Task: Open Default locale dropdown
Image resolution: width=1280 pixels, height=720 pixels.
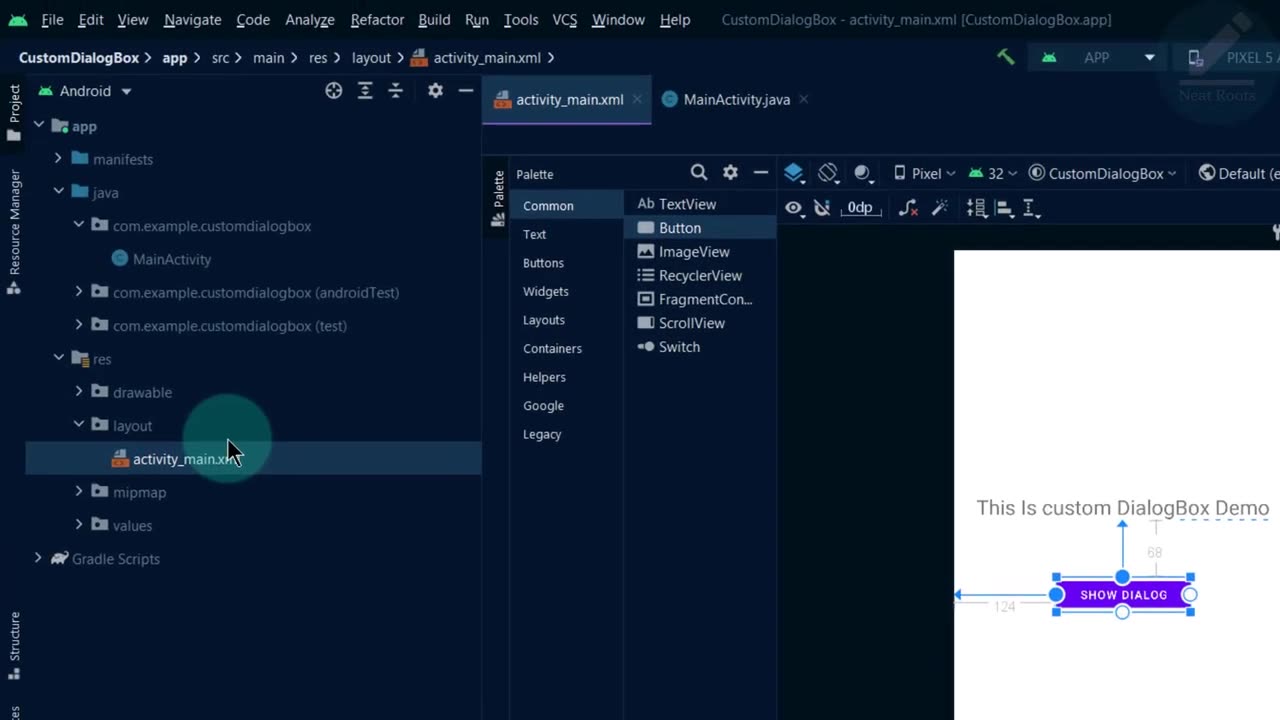Action: (1238, 173)
